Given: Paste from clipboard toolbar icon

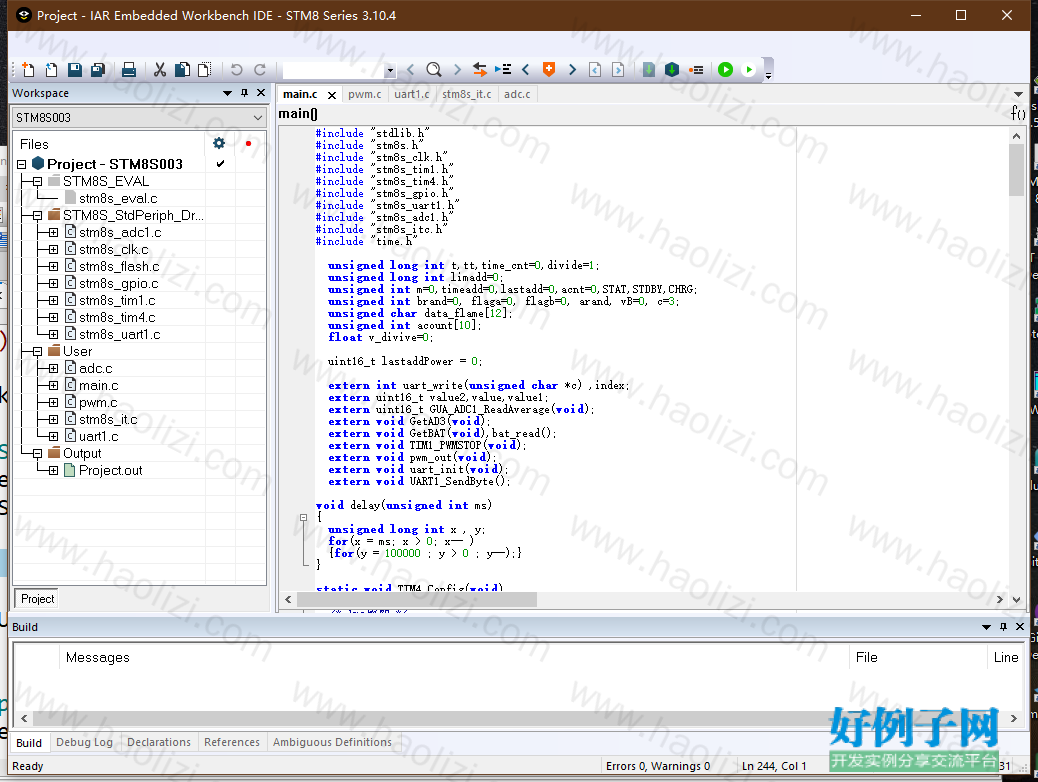Looking at the screenshot, I should (x=205, y=70).
